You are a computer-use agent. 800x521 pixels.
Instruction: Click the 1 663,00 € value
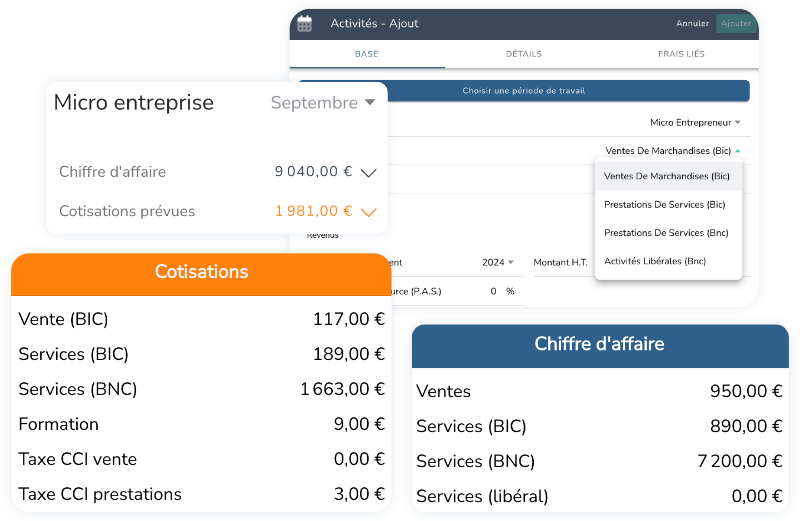[342, 389]
